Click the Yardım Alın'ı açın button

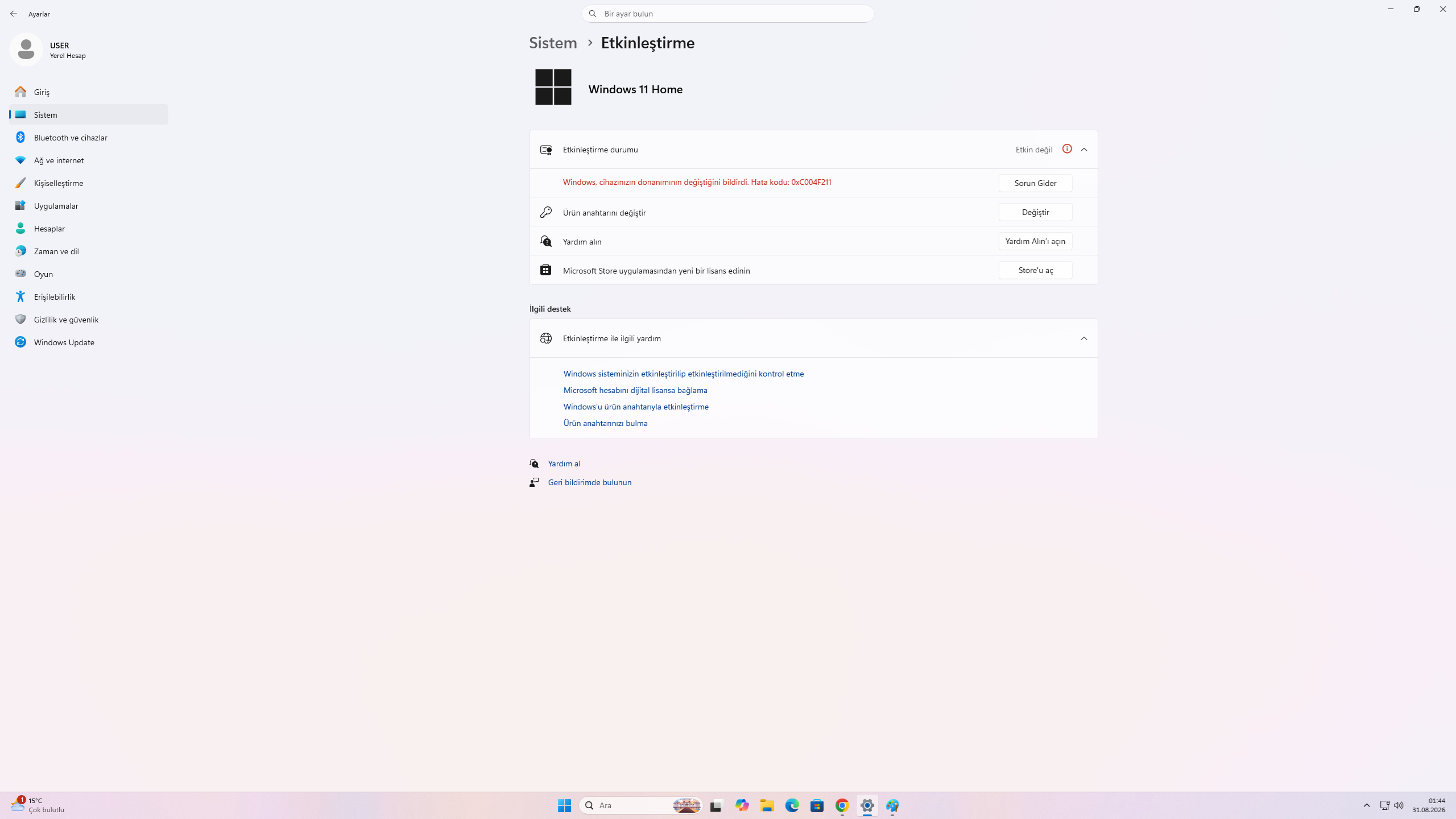(x=1035, y=241)
